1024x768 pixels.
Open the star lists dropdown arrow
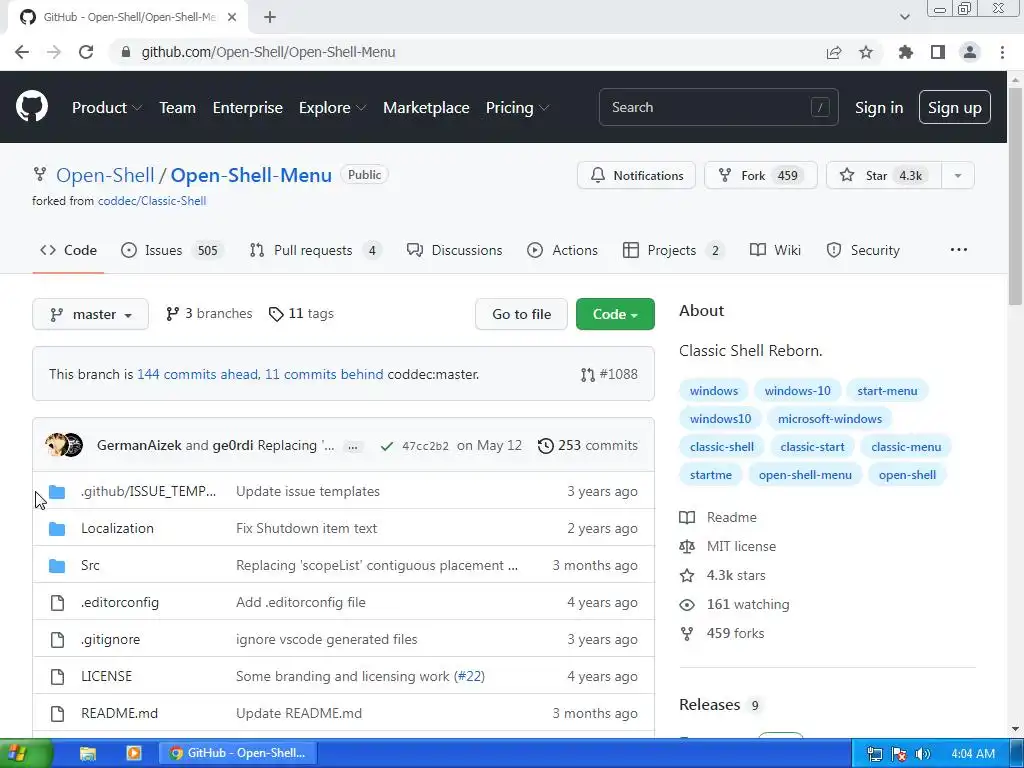point(957,175)
